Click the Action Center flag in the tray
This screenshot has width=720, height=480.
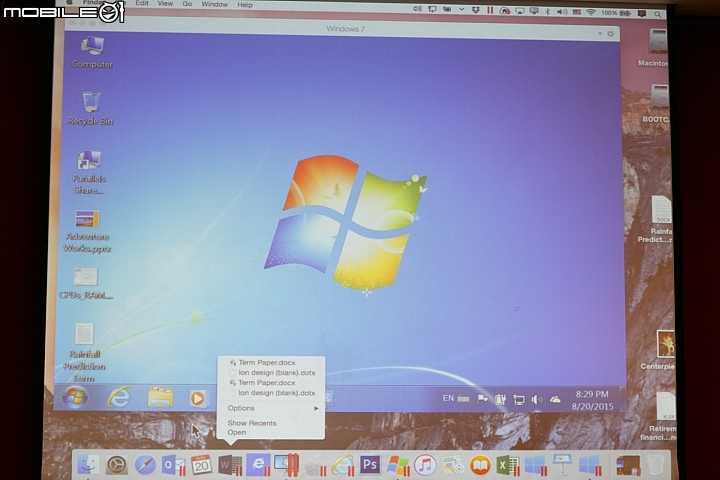[482, 399]
